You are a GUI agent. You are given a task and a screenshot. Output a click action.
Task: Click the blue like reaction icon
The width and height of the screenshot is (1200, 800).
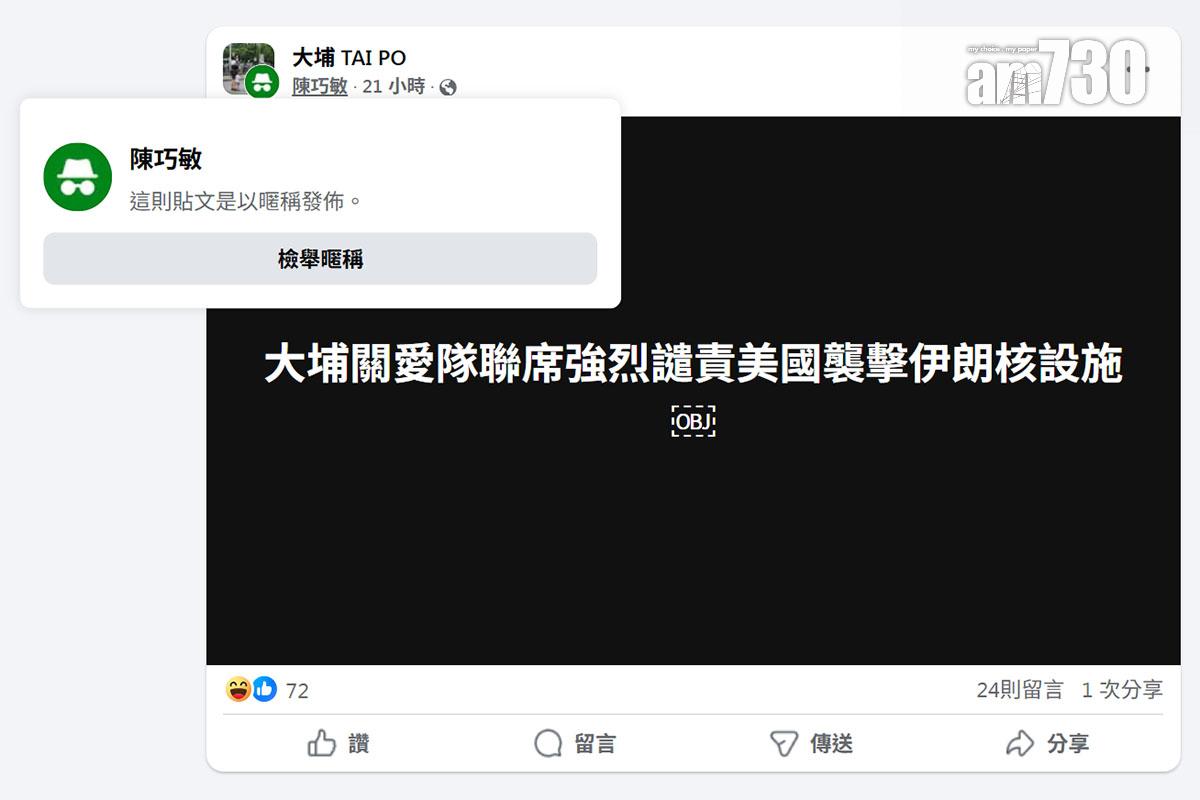[x=264, y=689]
